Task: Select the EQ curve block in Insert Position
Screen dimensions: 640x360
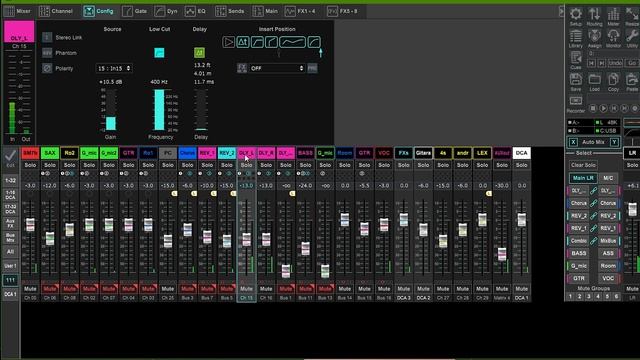Action: pos(292,42)
